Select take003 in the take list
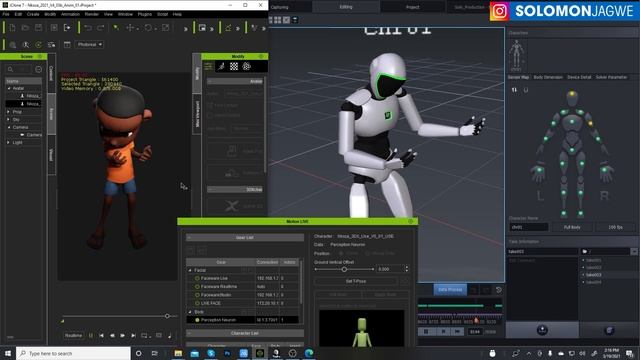The width and height of the screenshot is (640, 360). pyautogui.click(x=593, y=275)
